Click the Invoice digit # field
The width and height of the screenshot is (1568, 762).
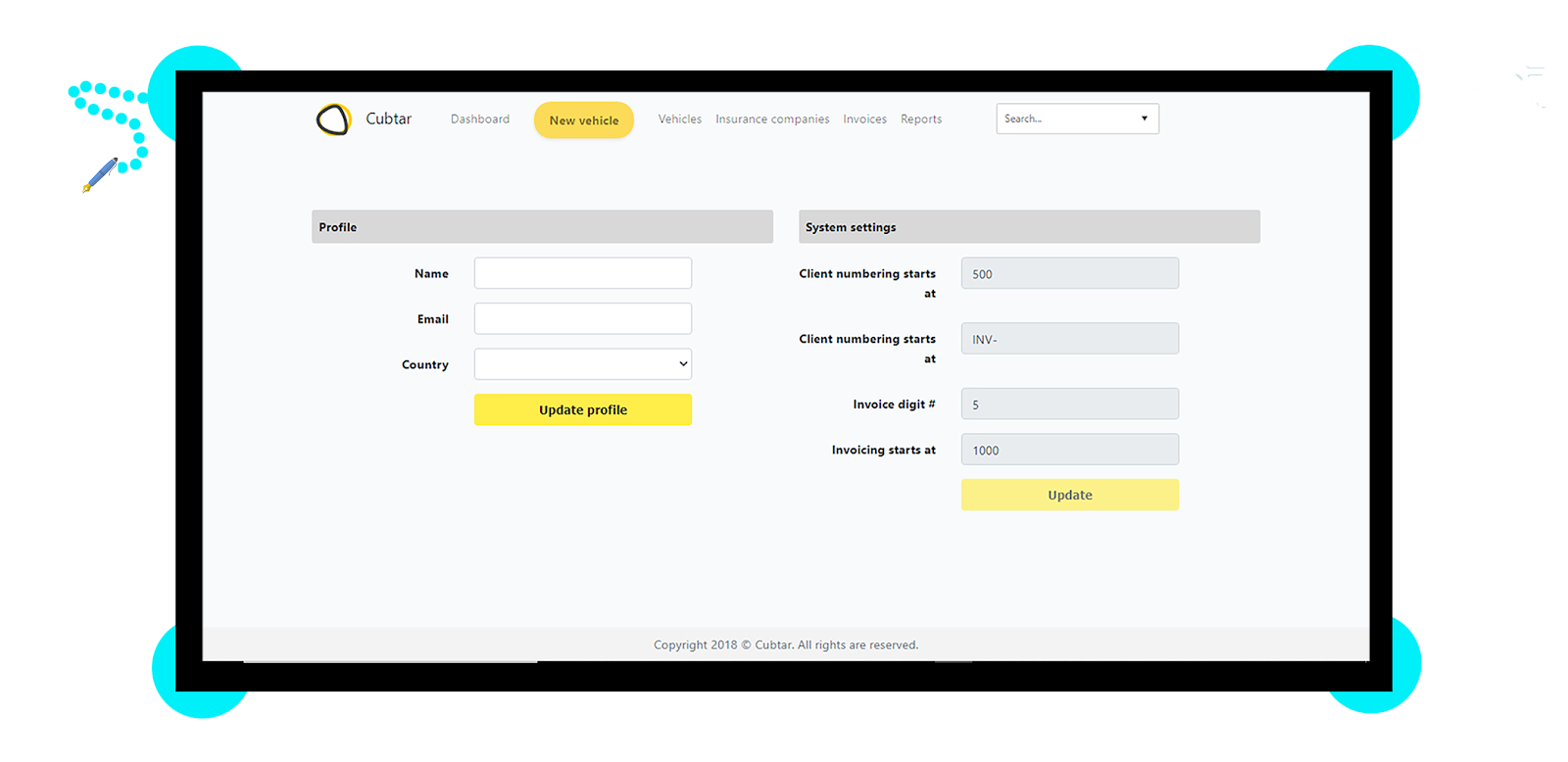(x=1070, y=404)
